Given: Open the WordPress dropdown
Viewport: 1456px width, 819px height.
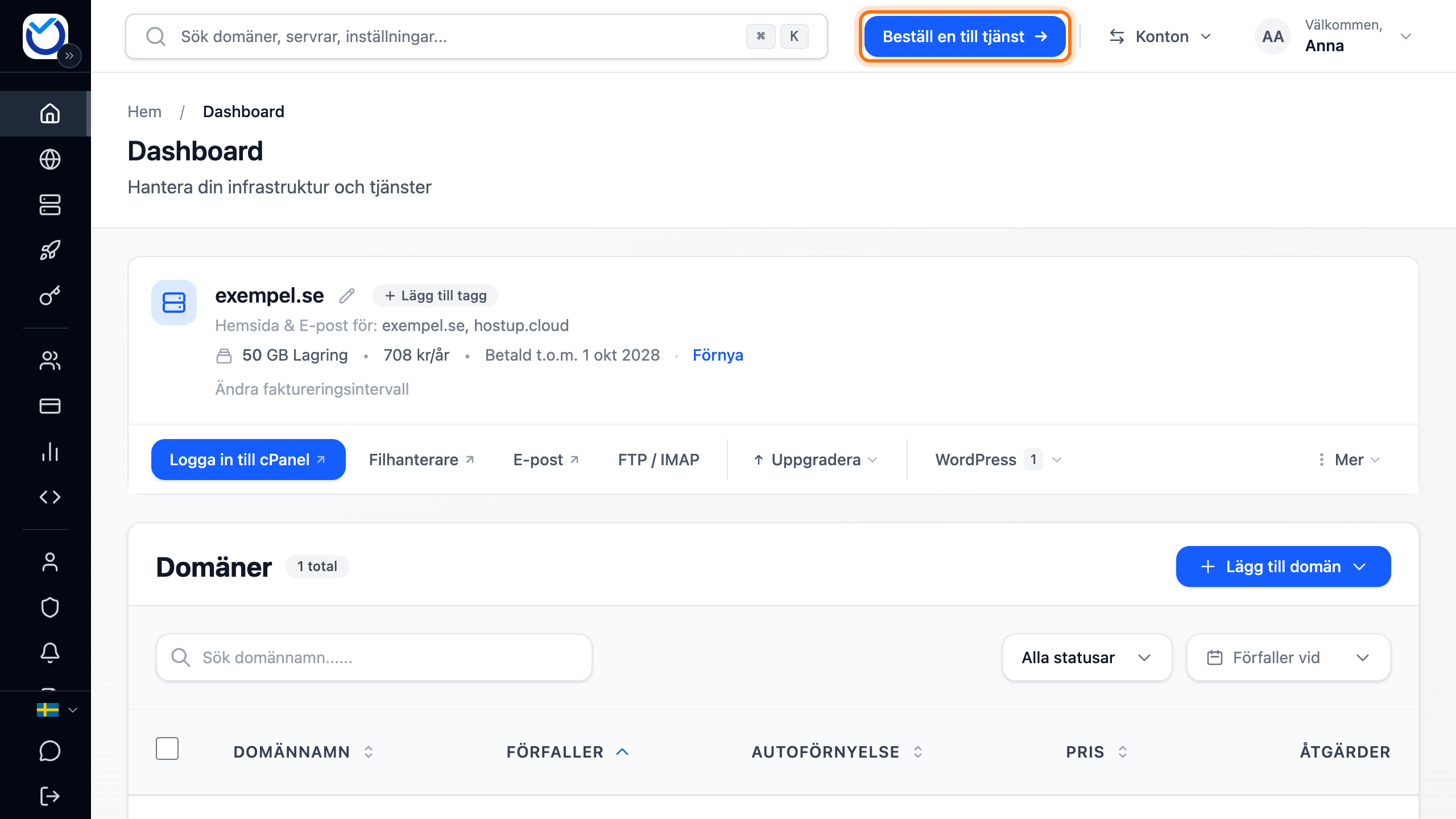Looking at the screenshot, I should (999, 460).
